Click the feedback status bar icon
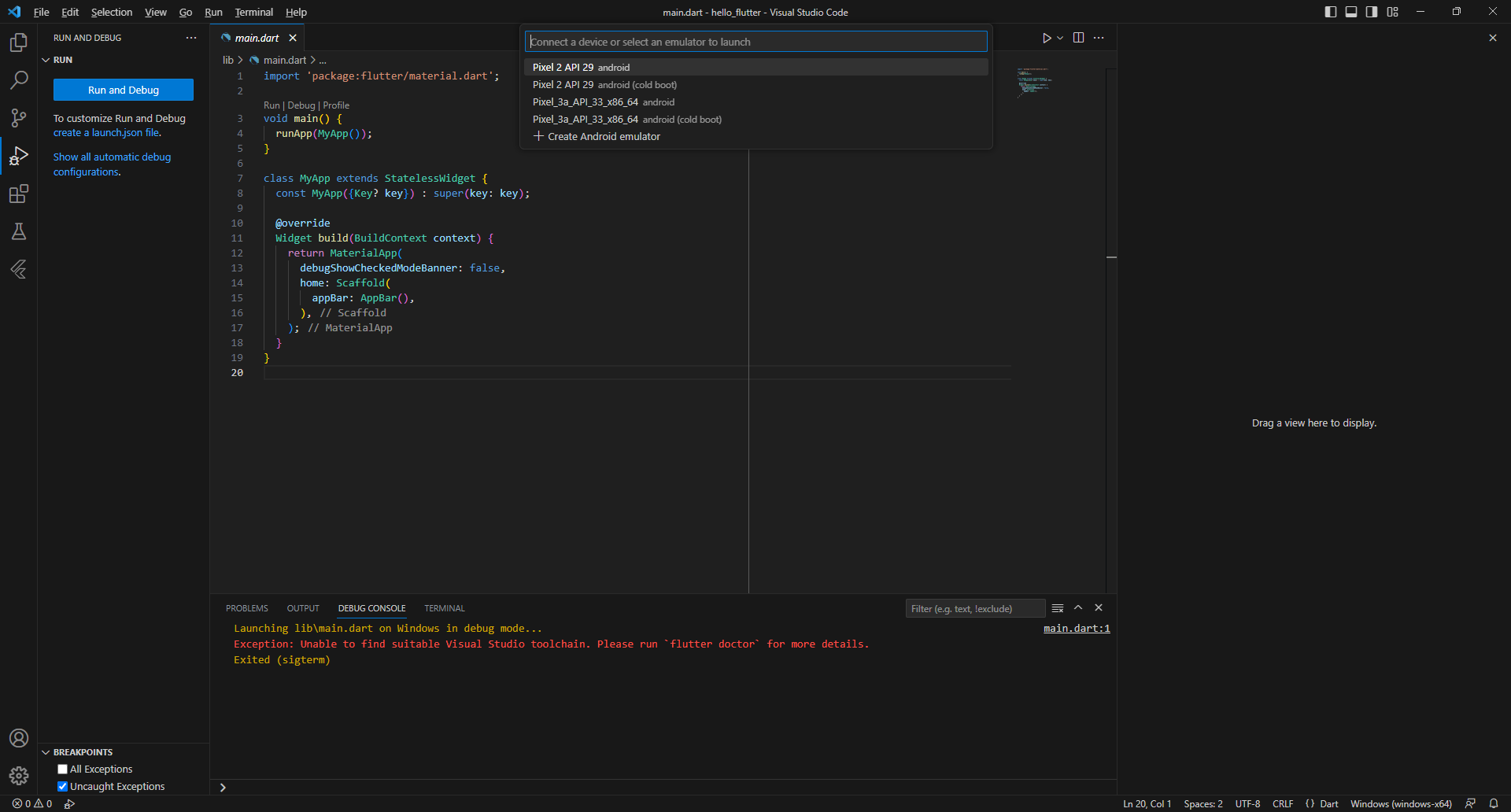1511x812 pixels. point(1470,804)
